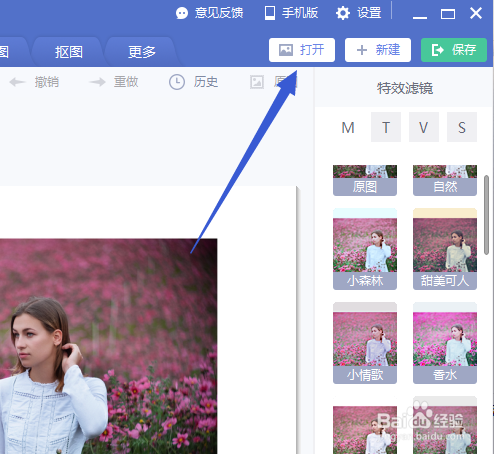Open 设置 gear icon
This screenshot has width=494, height=454.
(343, 13)
